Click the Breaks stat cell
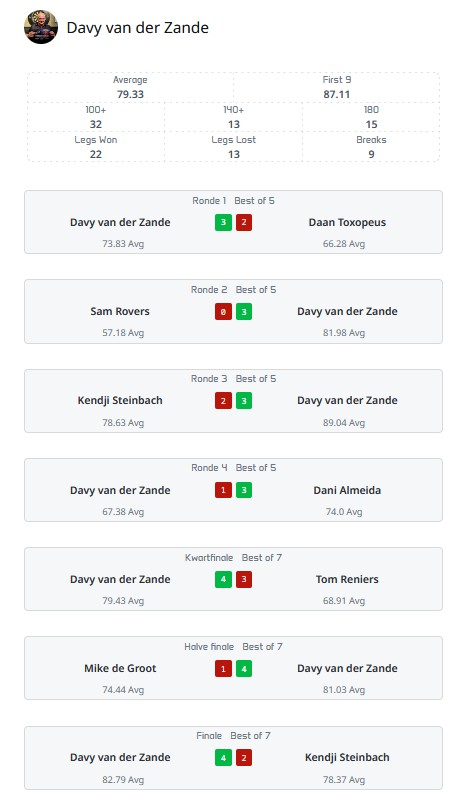The width and height of the screenshot is (463, 805). (x=371, y=147)
